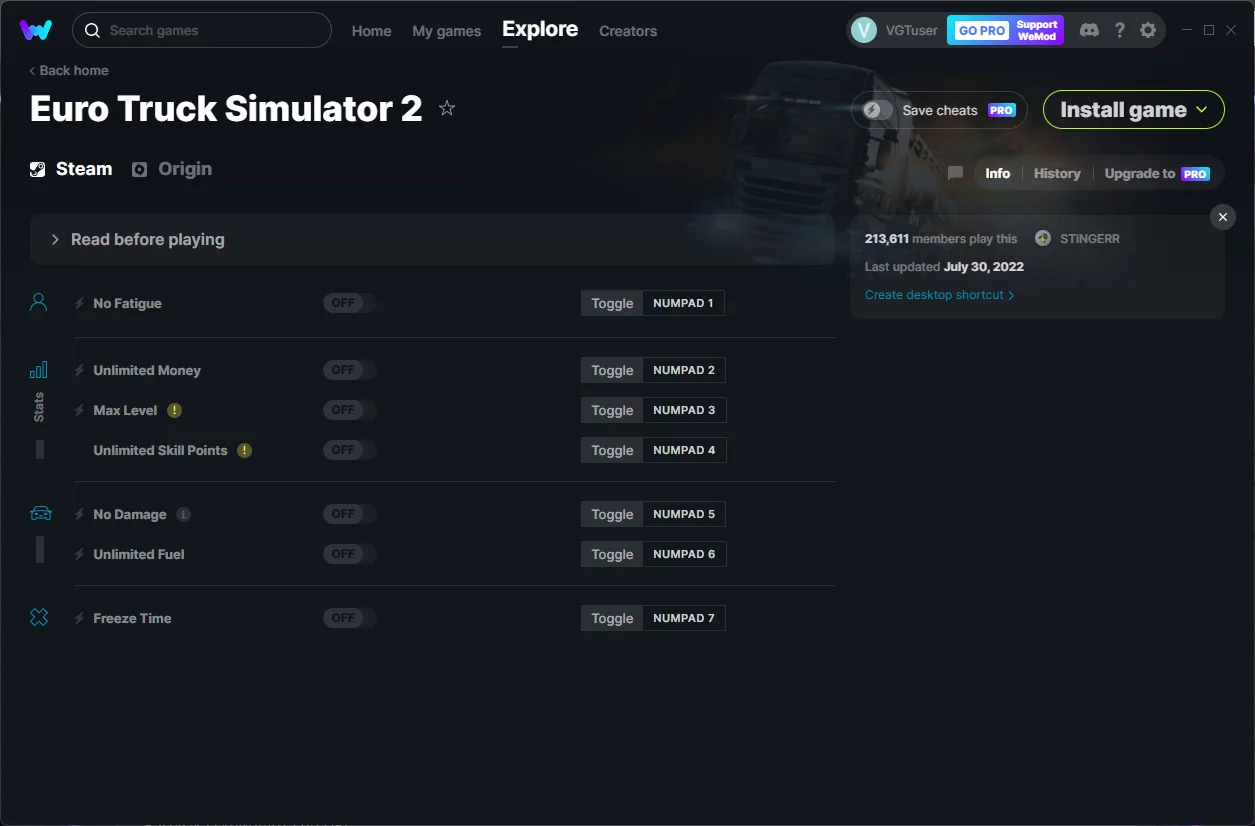Open the chat comments icon
The width and height of the screenshot is (1255, 826).
pos(955,173)
